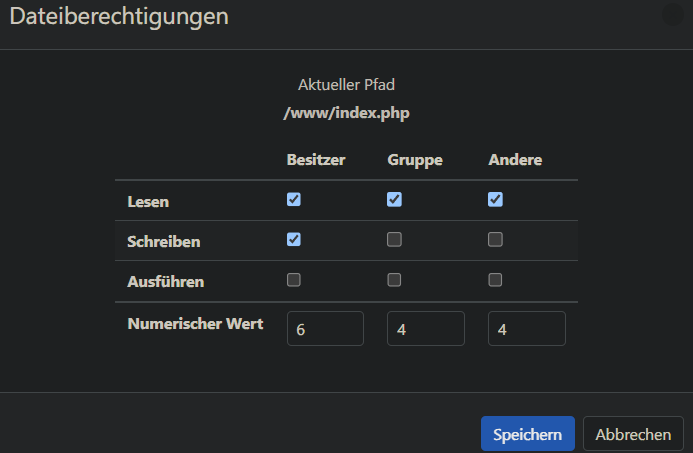
Task: Click the Ausführen row label
Action: pyautogui.click(x=166, y=282)
